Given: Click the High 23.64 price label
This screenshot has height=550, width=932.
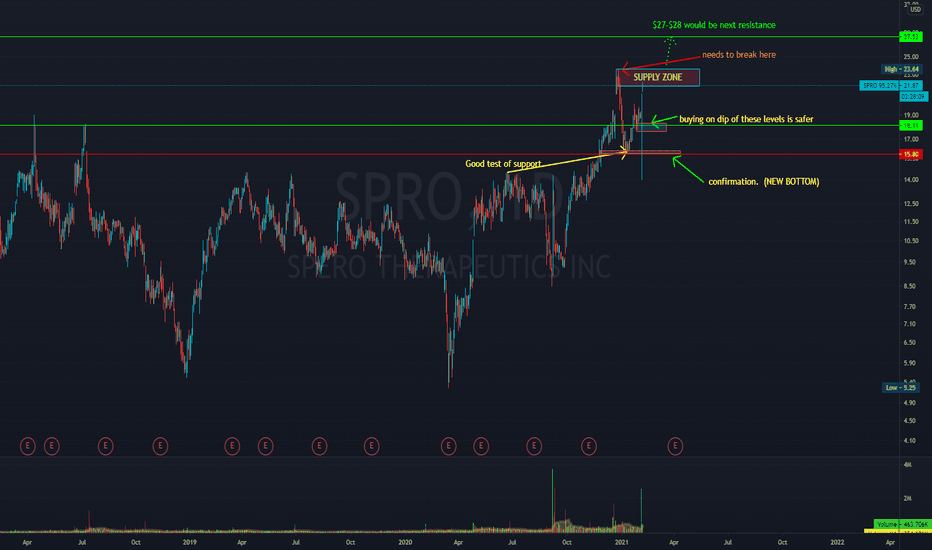Looking at the screenshot, I should [901, 69].
